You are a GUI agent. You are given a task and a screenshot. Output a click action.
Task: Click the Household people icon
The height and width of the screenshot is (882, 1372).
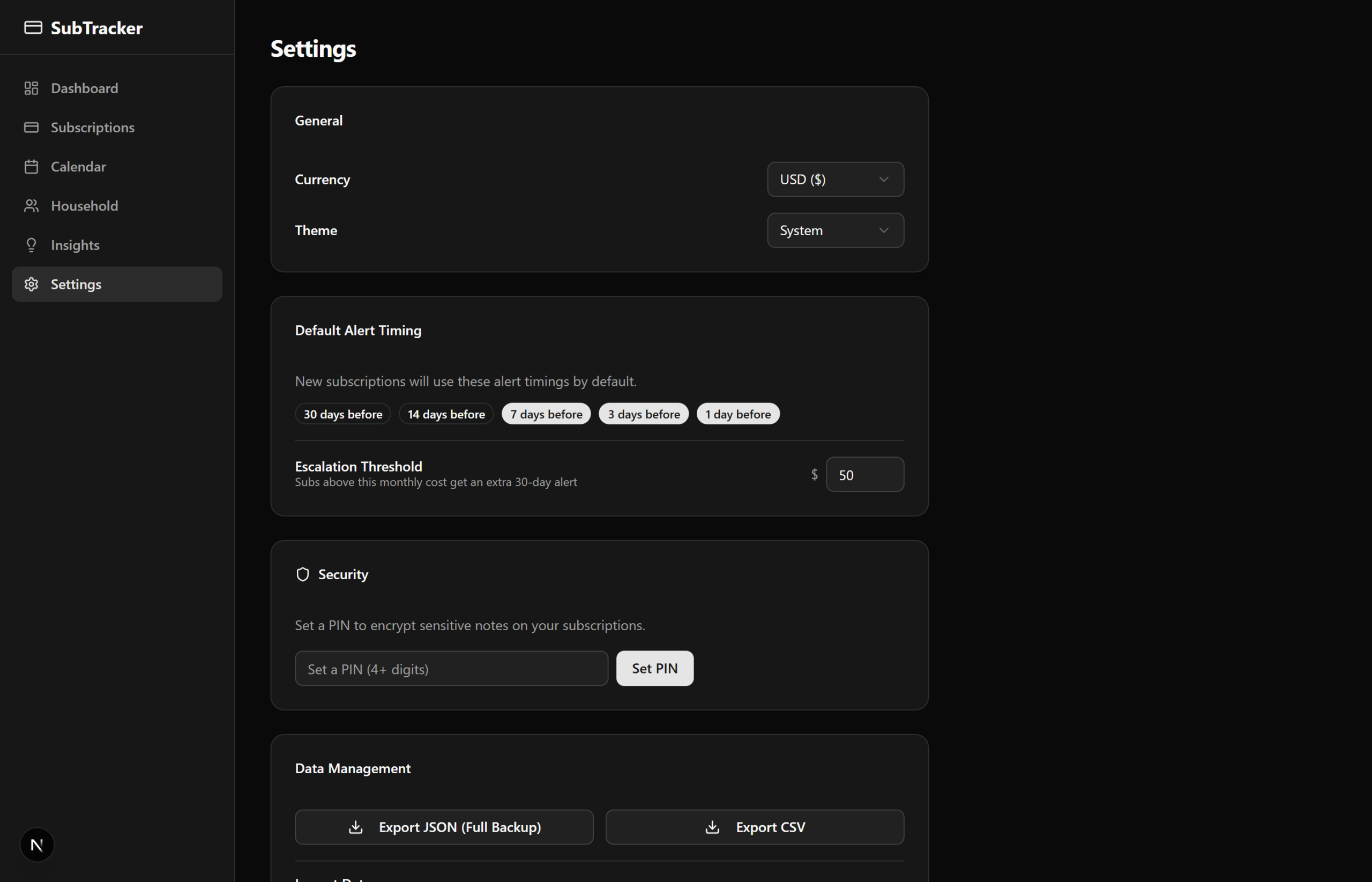click(32, 206)
